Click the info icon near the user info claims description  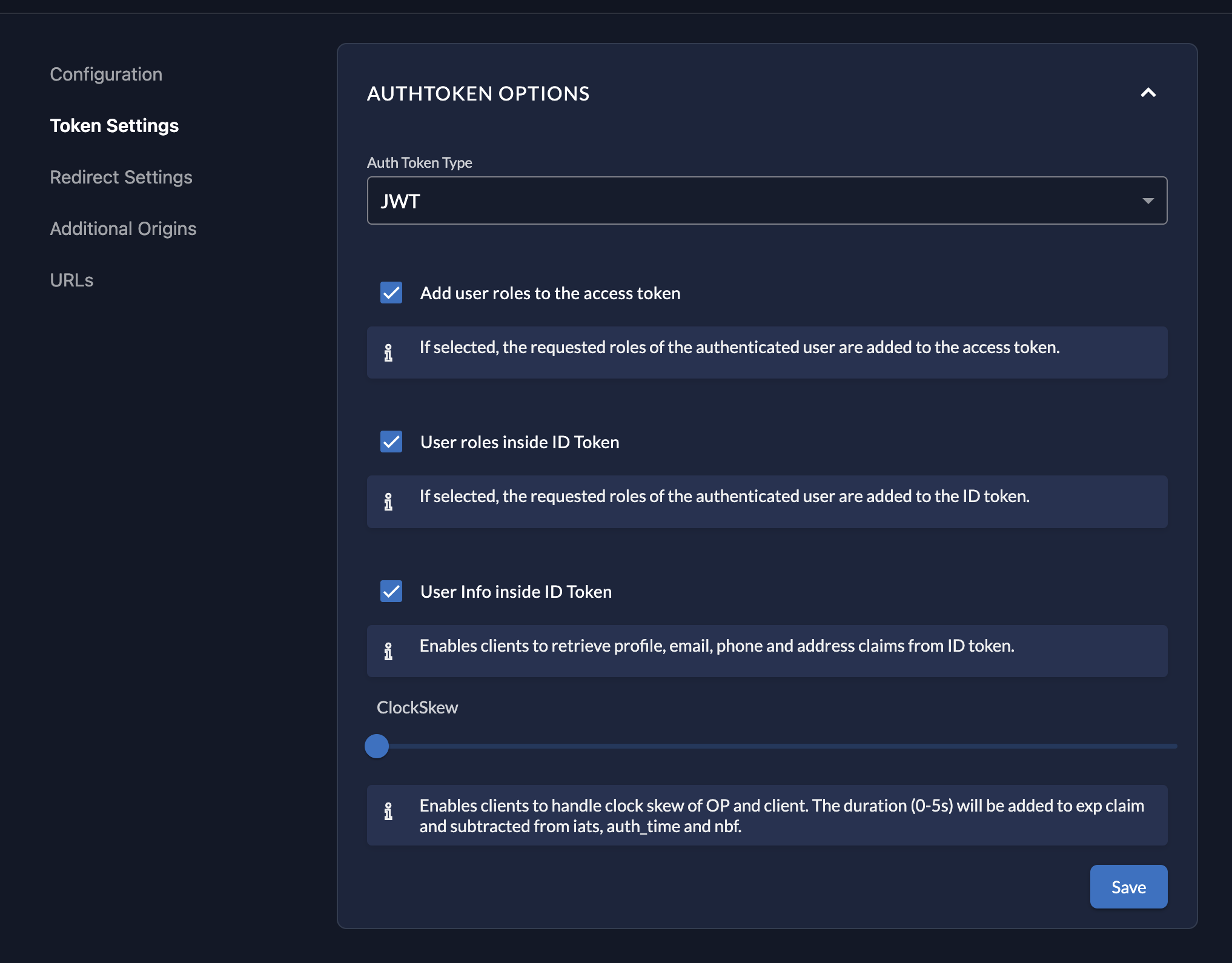[389, 651]
